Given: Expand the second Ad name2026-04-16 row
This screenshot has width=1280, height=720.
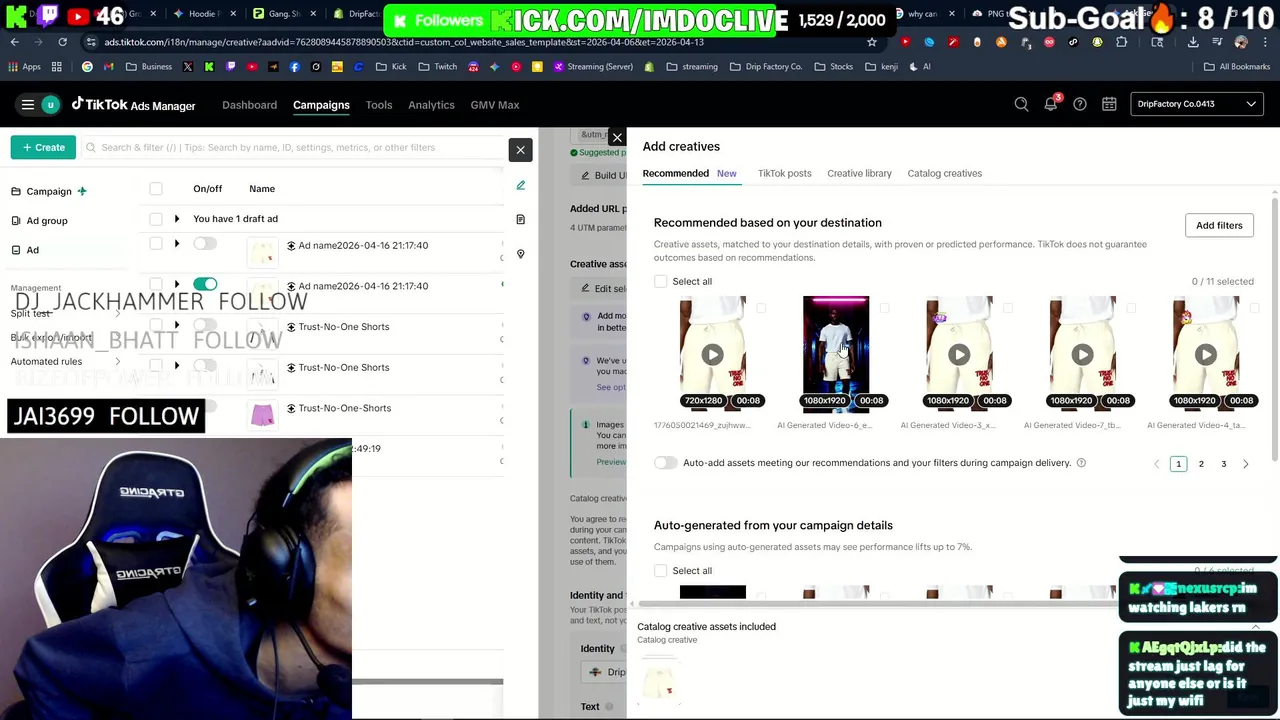Looking at the screenshot, I should pyautogui.click(x=177, y=285).
